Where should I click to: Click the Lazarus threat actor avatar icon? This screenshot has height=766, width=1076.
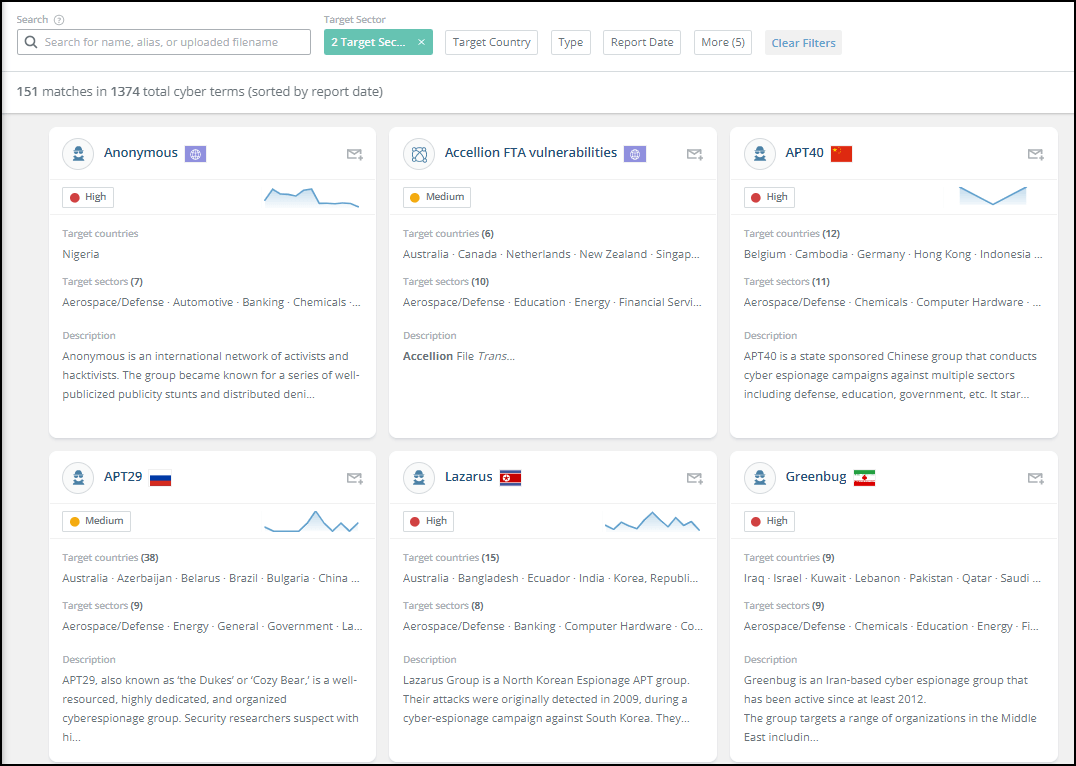(x=419, y=478)
